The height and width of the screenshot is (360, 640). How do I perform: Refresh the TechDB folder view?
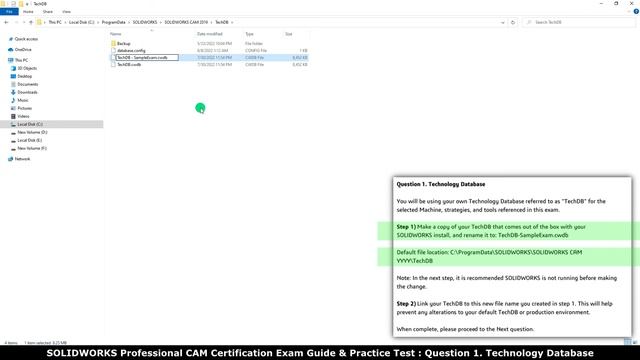513,22
